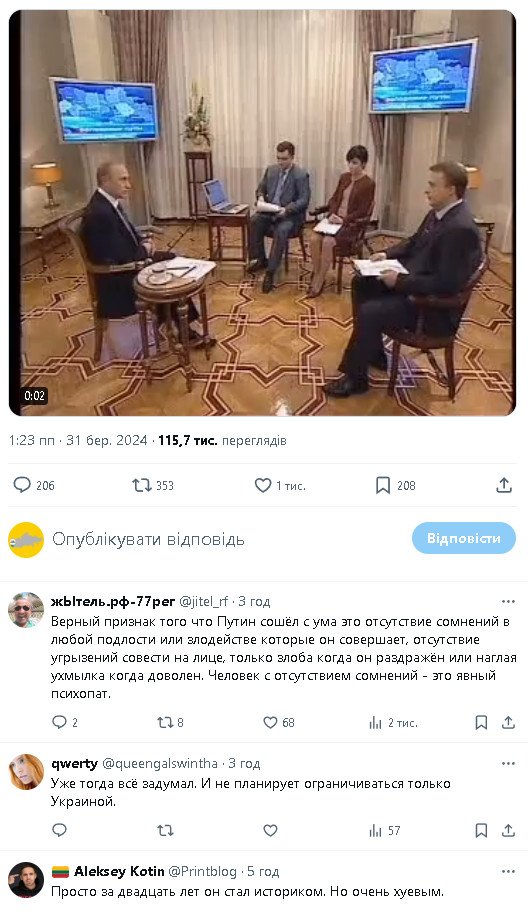Reply to jitel_rf's comment with 2 replies
528x913 pixels.
click(65, 723)
